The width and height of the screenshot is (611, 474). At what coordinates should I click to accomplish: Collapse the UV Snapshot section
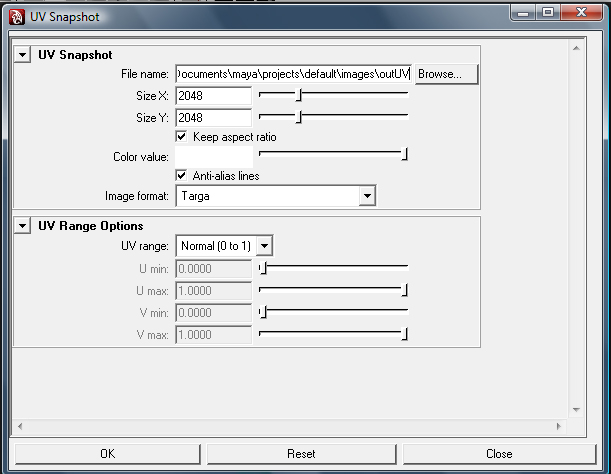[22, 55]
